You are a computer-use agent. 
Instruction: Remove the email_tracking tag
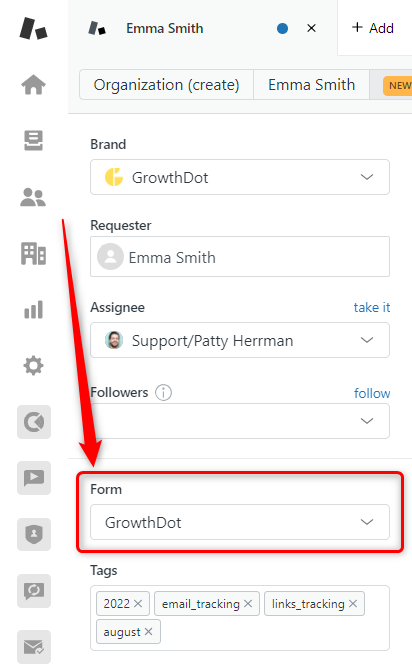pyautogui.click(x=248, y=604)
